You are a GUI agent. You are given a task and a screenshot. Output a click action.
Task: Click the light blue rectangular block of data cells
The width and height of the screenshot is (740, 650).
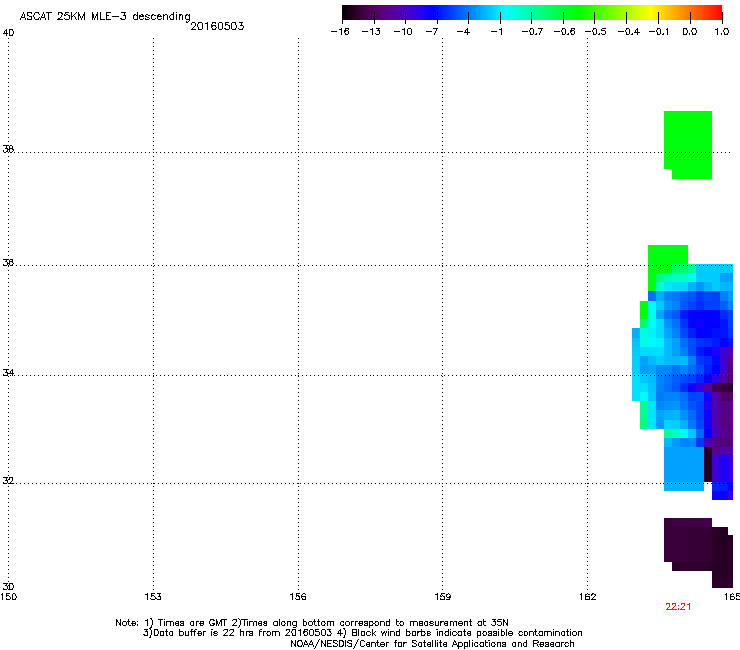(684, 469)
